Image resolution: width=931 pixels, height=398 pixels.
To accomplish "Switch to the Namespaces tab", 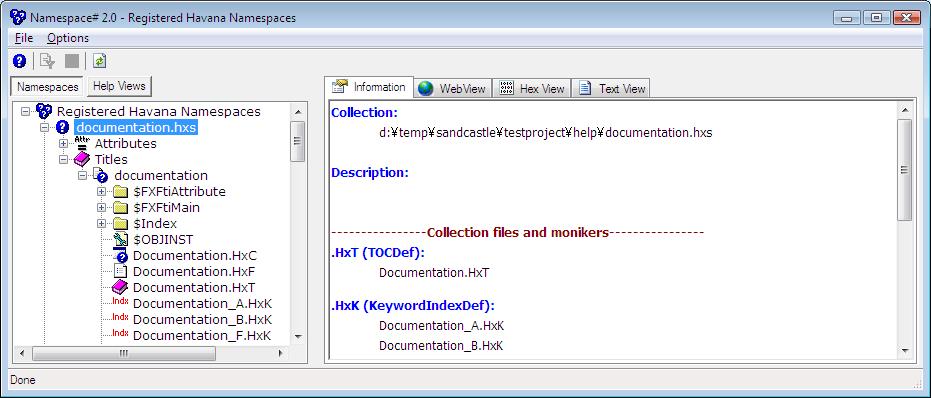I will point(48,87).
